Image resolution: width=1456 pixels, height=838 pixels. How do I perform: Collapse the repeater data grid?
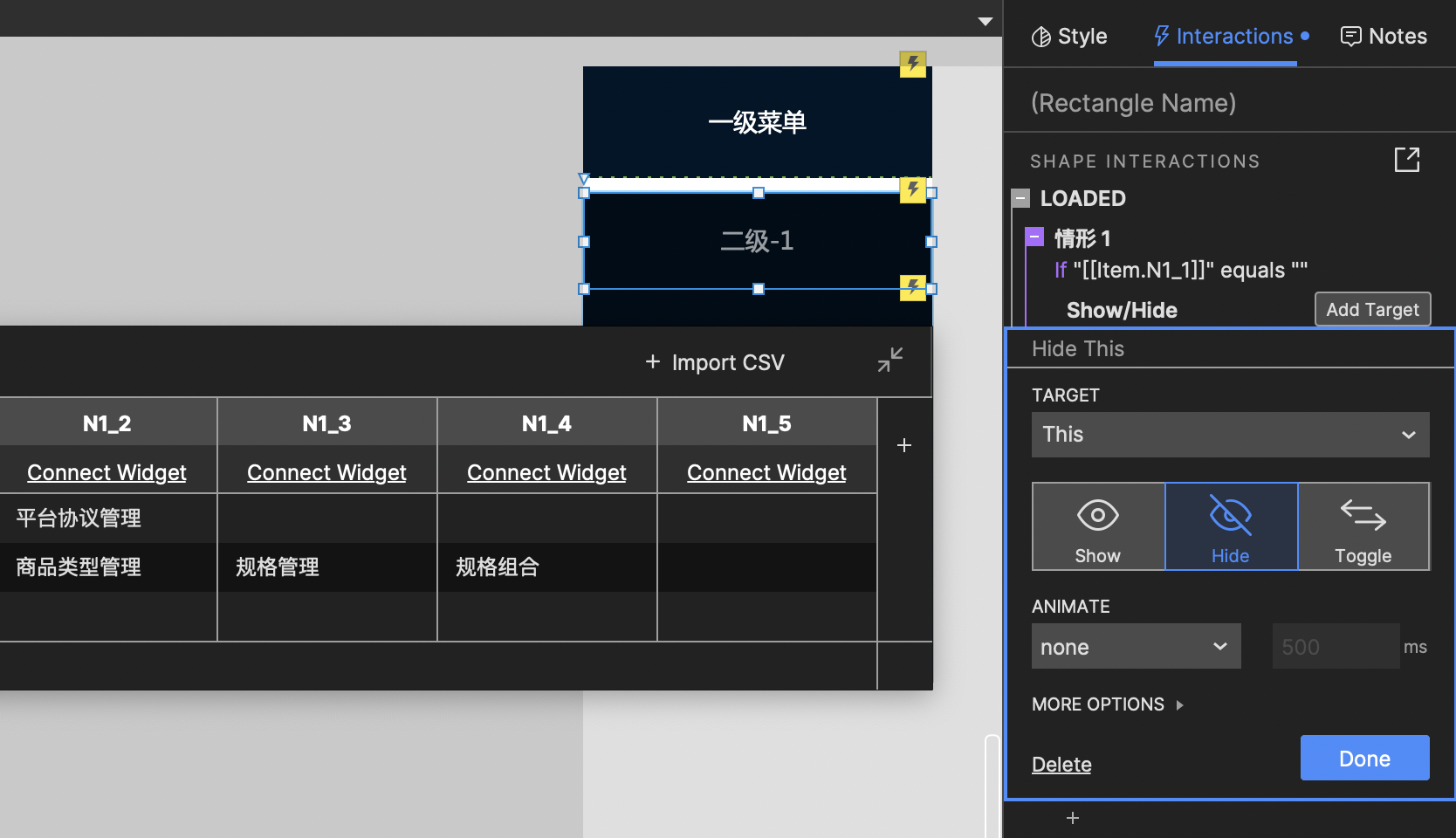pos(889,361)
